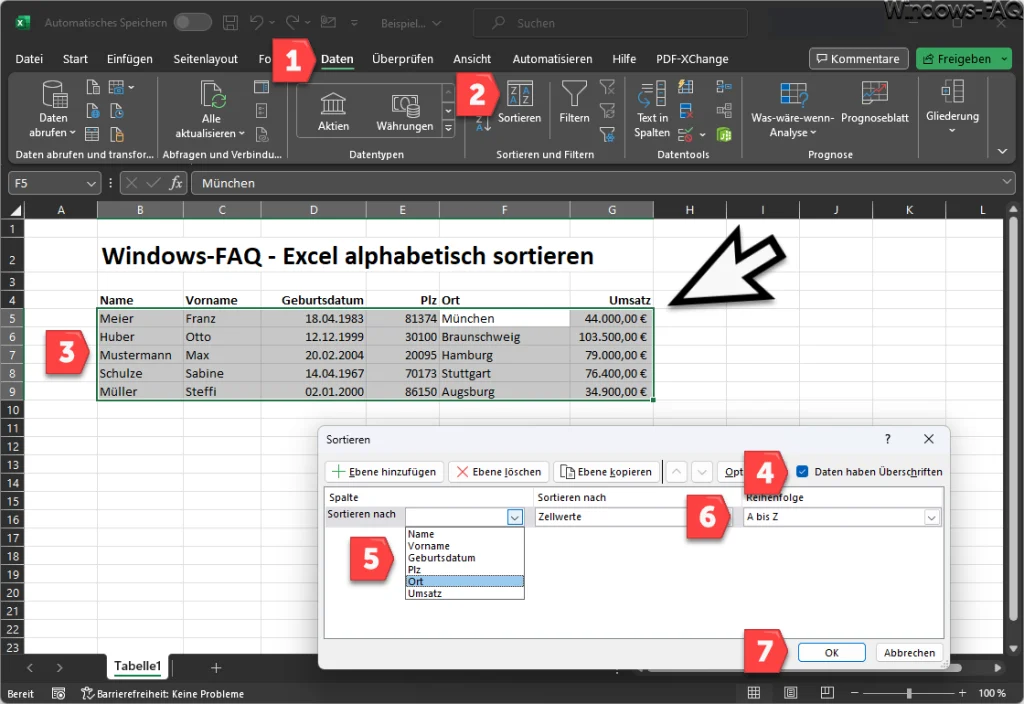The width and height of the screenshot is (1024, 704).
Task: Click the undo arrow icon
Action: click(256, 23)
